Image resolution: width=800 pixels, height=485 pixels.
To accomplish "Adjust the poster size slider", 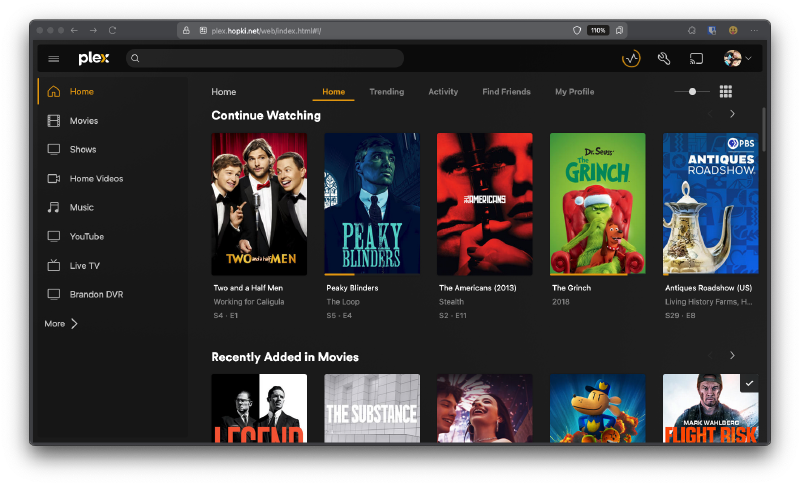I will click(692, 92).
